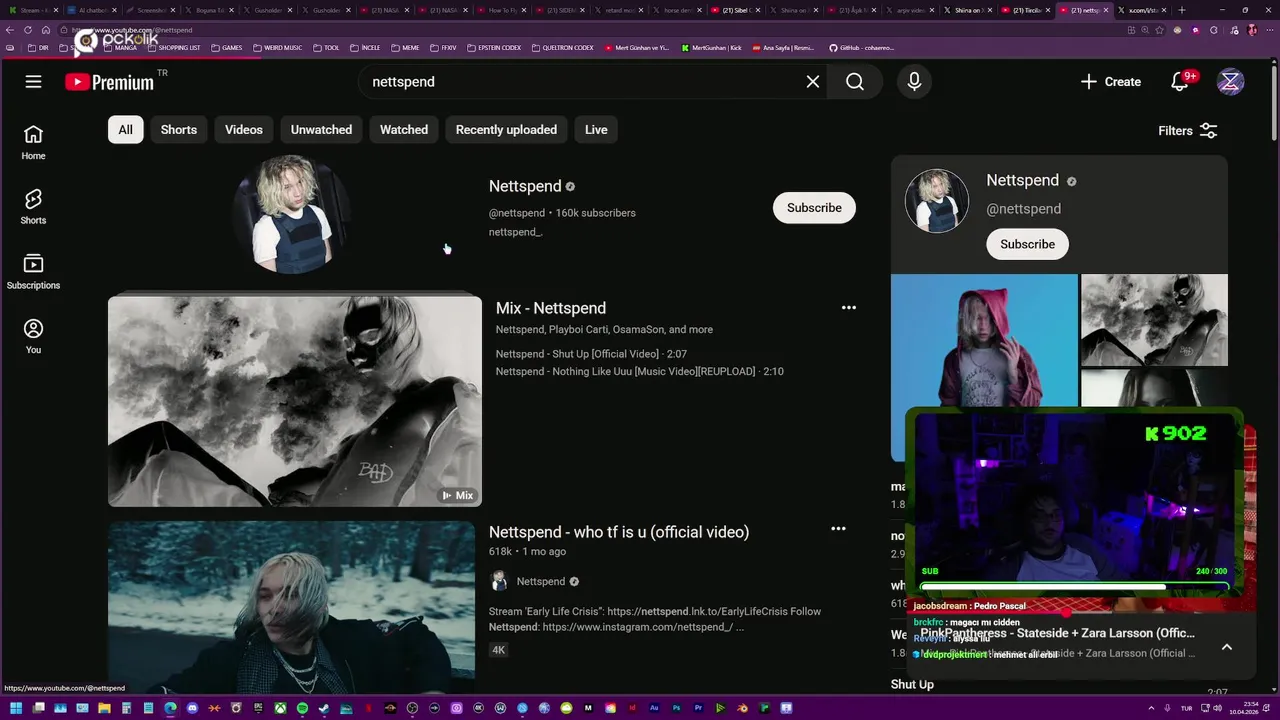Image resolution: width=1280 pixels, height=720 pixels.
Task: Open Xbox app from the taskbar
Action: [280, 708]
